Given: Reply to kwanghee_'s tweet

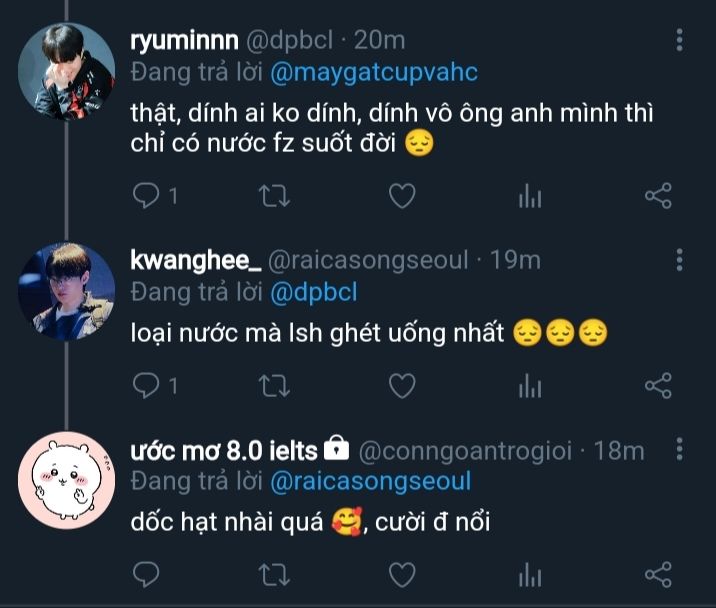Looking at the screenshot, I should coord(146,385).
